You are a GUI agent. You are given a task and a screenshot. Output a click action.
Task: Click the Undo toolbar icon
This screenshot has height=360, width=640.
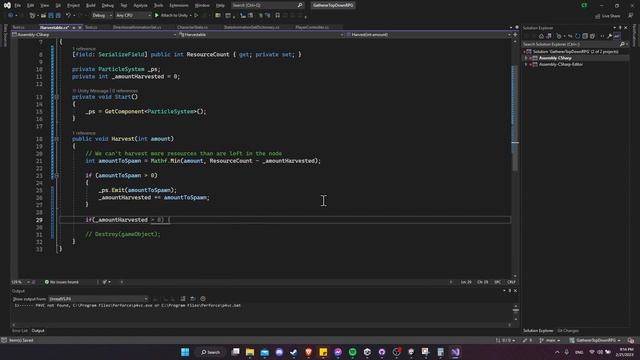click(x=69, y=16)
